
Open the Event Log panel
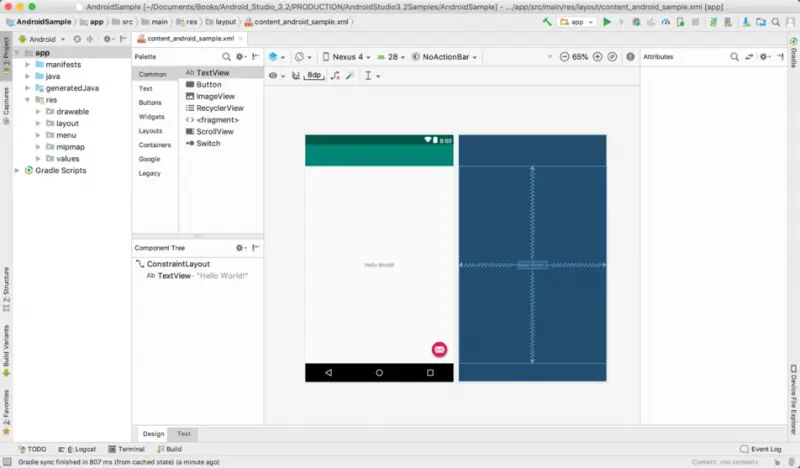pyautogui.click(x=762, y=450)
